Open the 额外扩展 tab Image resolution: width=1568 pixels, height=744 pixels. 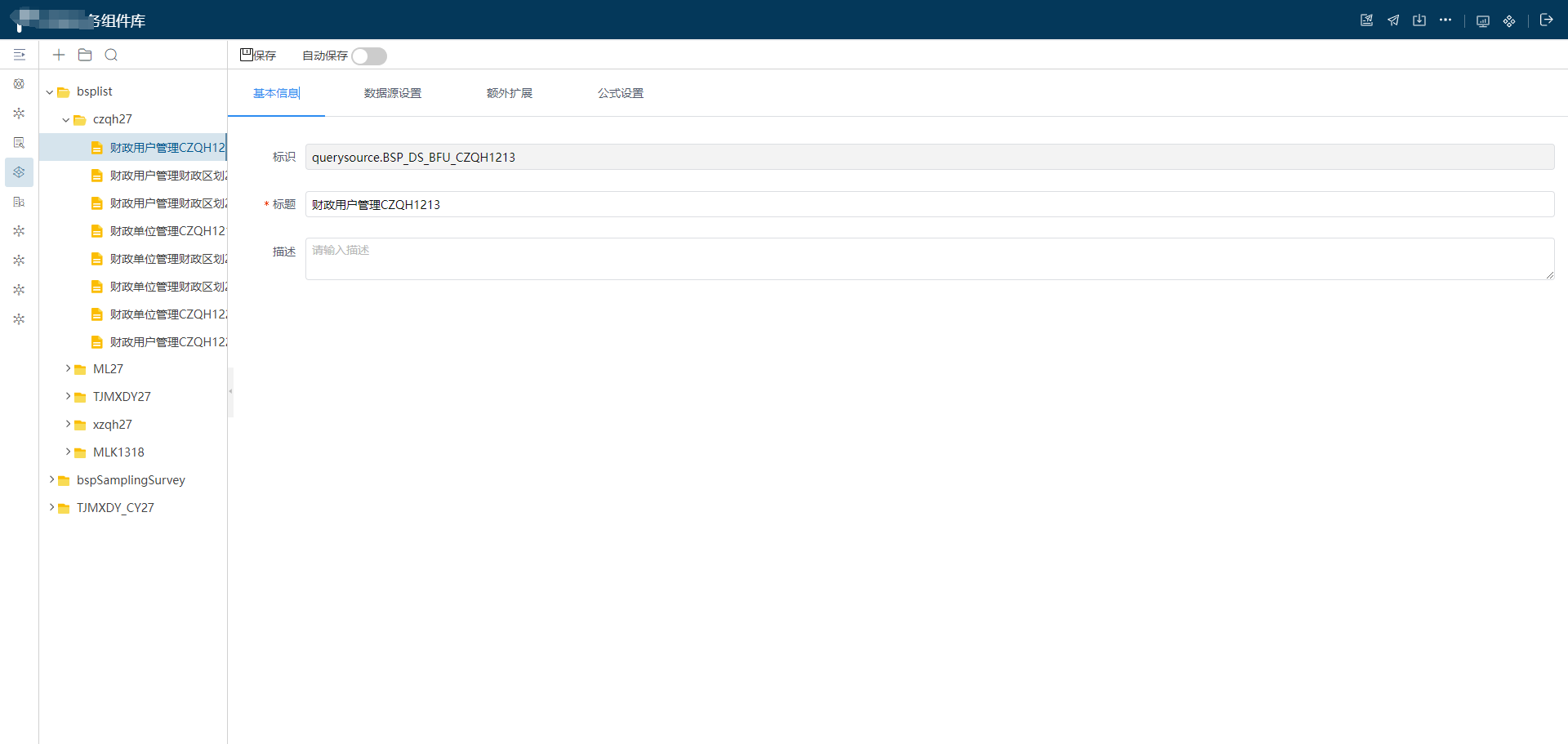(510, 93)
